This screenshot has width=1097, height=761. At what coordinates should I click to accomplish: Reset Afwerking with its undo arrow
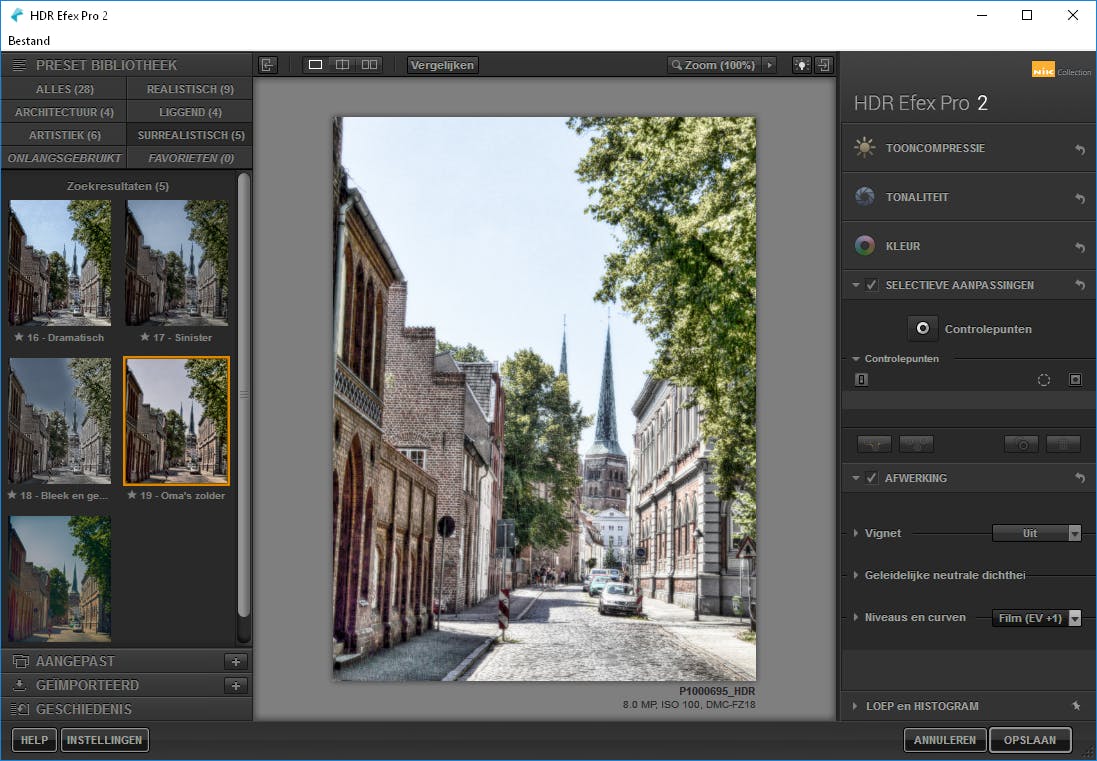(x=1080, y=478)
